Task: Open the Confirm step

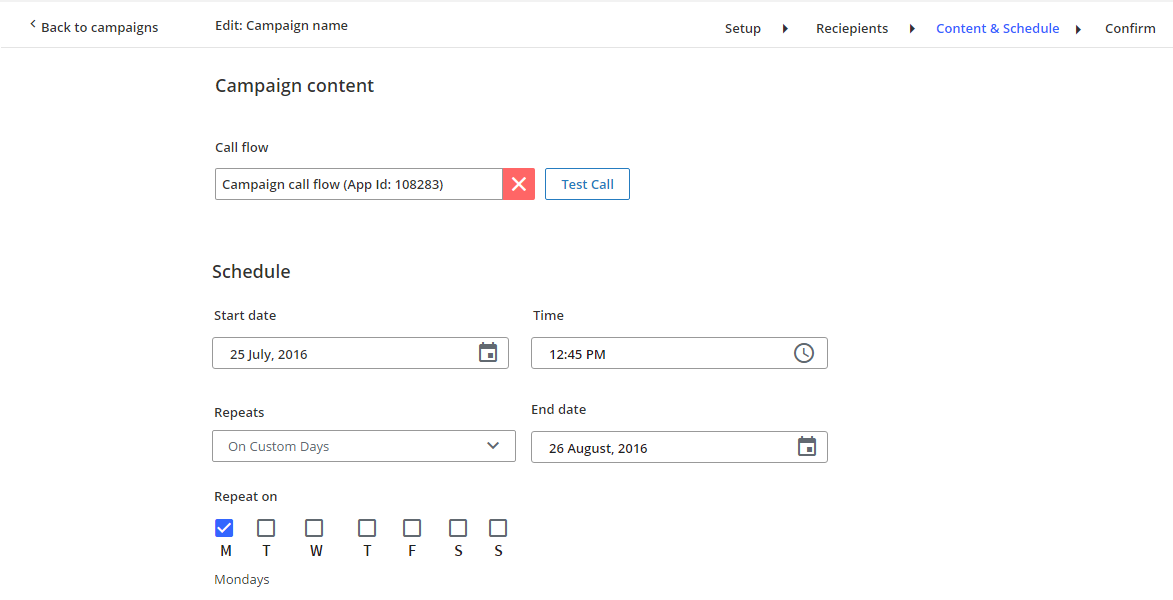Action: [x=1130, y=29]
